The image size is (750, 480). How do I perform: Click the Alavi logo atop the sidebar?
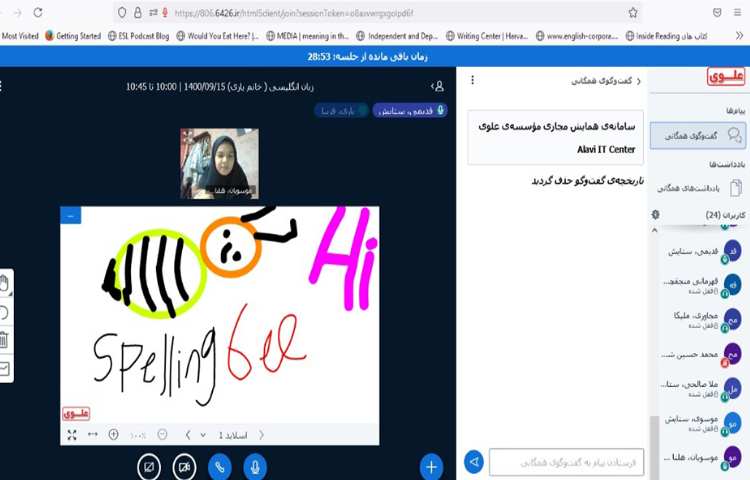click(x=726, y=76)
